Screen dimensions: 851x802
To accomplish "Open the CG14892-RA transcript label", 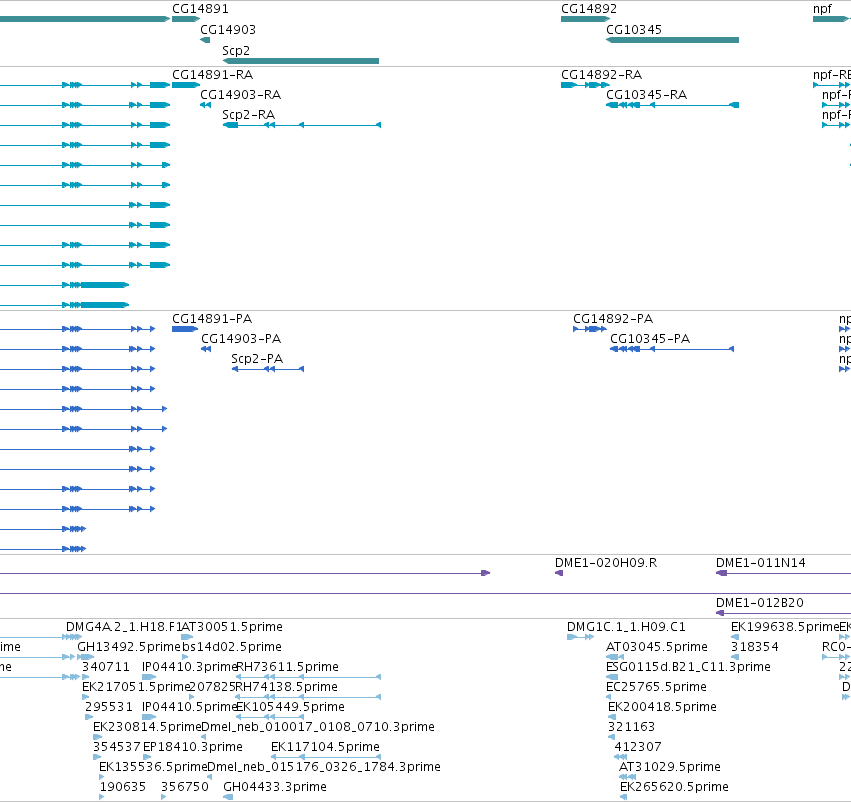I will pos(601,74).
